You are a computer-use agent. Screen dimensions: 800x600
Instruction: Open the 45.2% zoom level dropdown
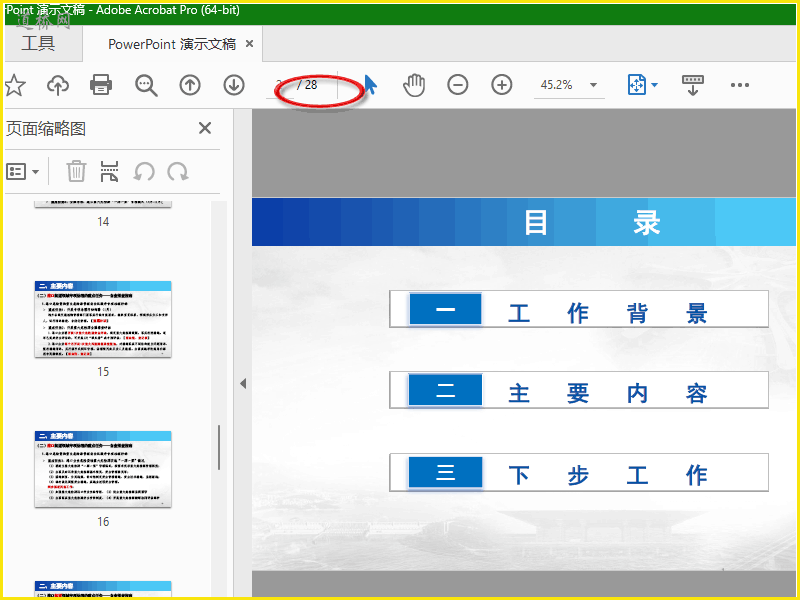tap(569, 85)
